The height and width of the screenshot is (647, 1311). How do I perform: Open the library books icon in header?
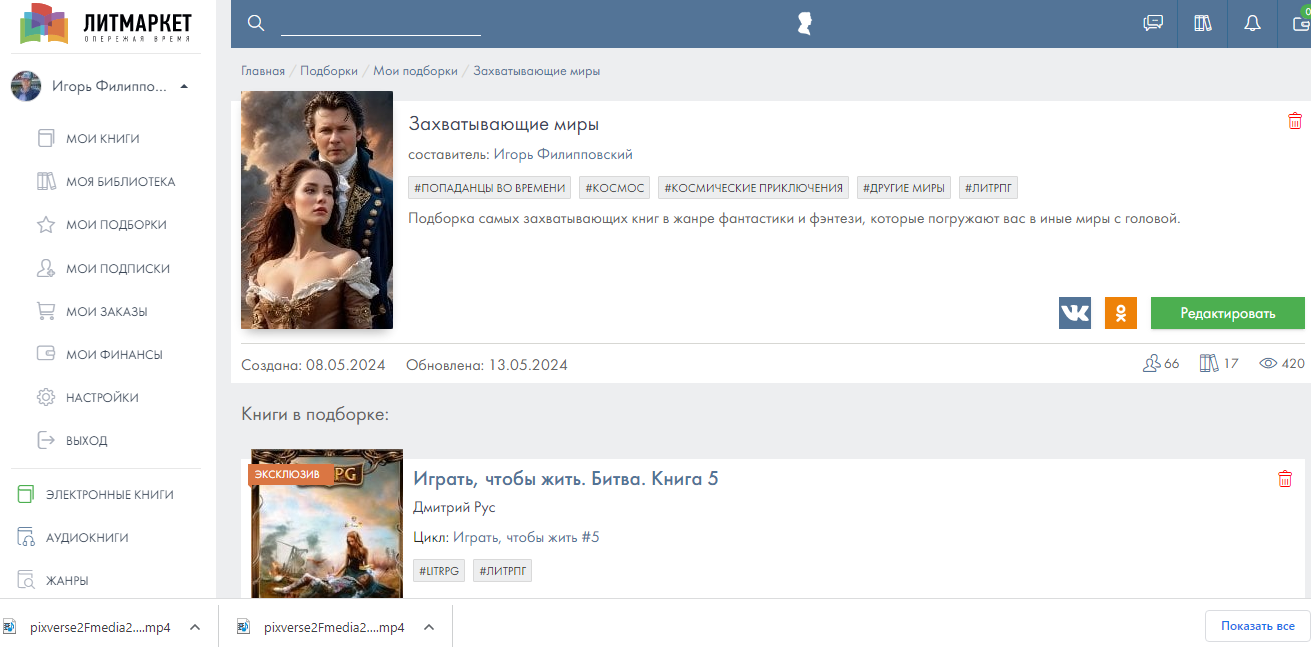pos(1203,23)
